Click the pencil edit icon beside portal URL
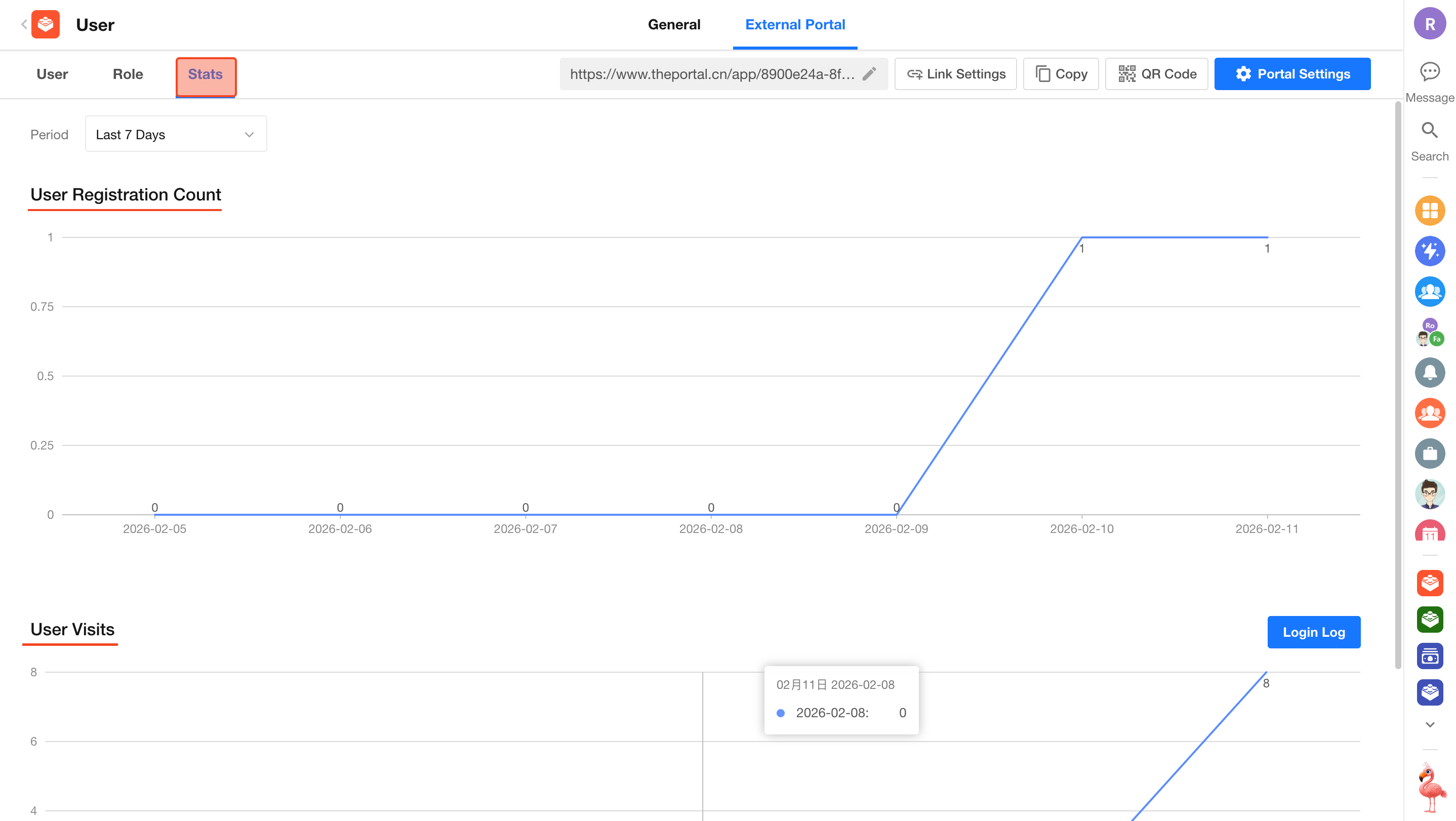Screen dimensions: 1456x821 tap(869, 74)
